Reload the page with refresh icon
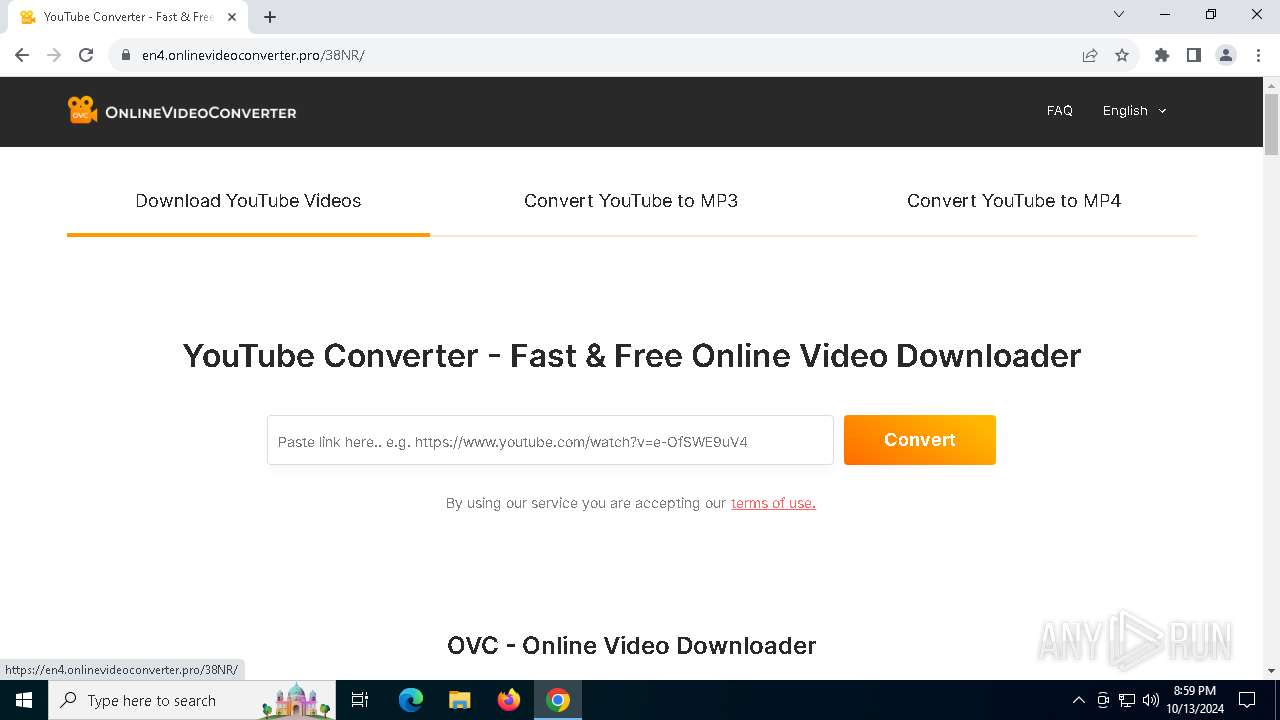 click(86, 55)
